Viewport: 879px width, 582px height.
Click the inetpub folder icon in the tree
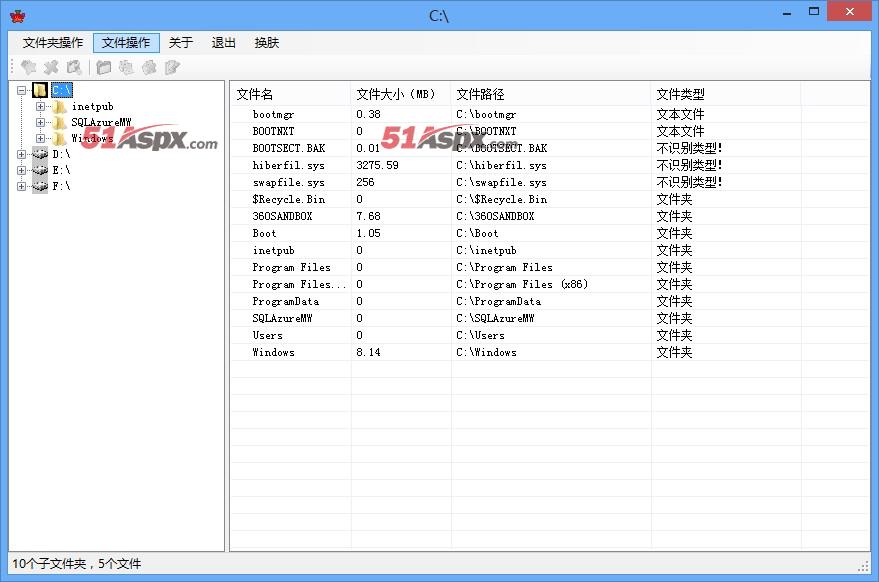[x=59, y=106]
